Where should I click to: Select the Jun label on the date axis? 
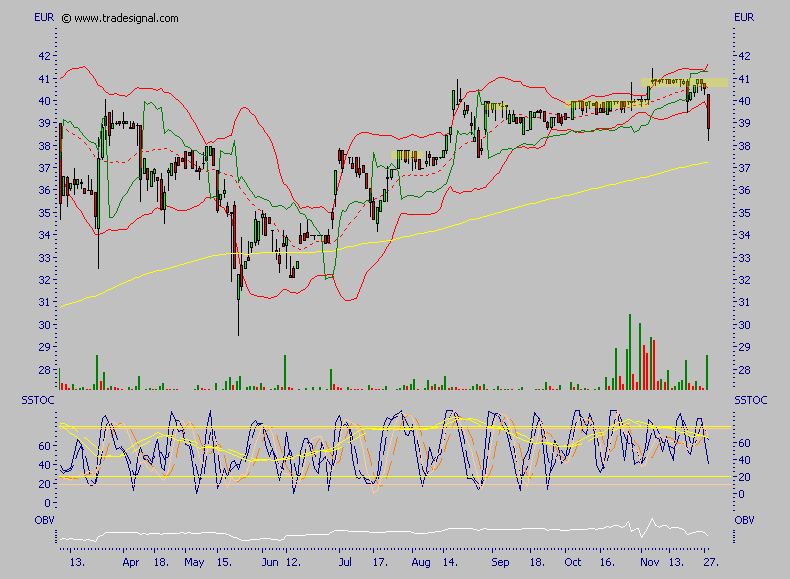click(x=270, y=562)
